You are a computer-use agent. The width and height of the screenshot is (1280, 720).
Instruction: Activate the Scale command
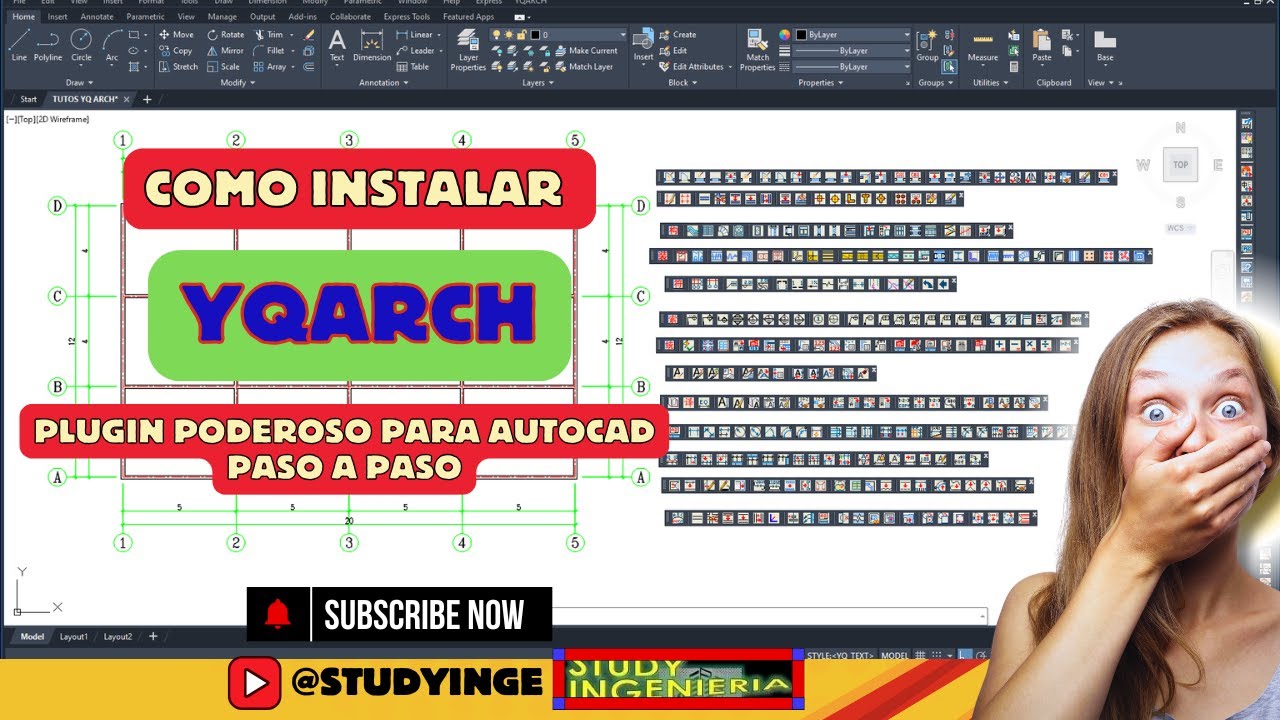(x=223, y=67)
